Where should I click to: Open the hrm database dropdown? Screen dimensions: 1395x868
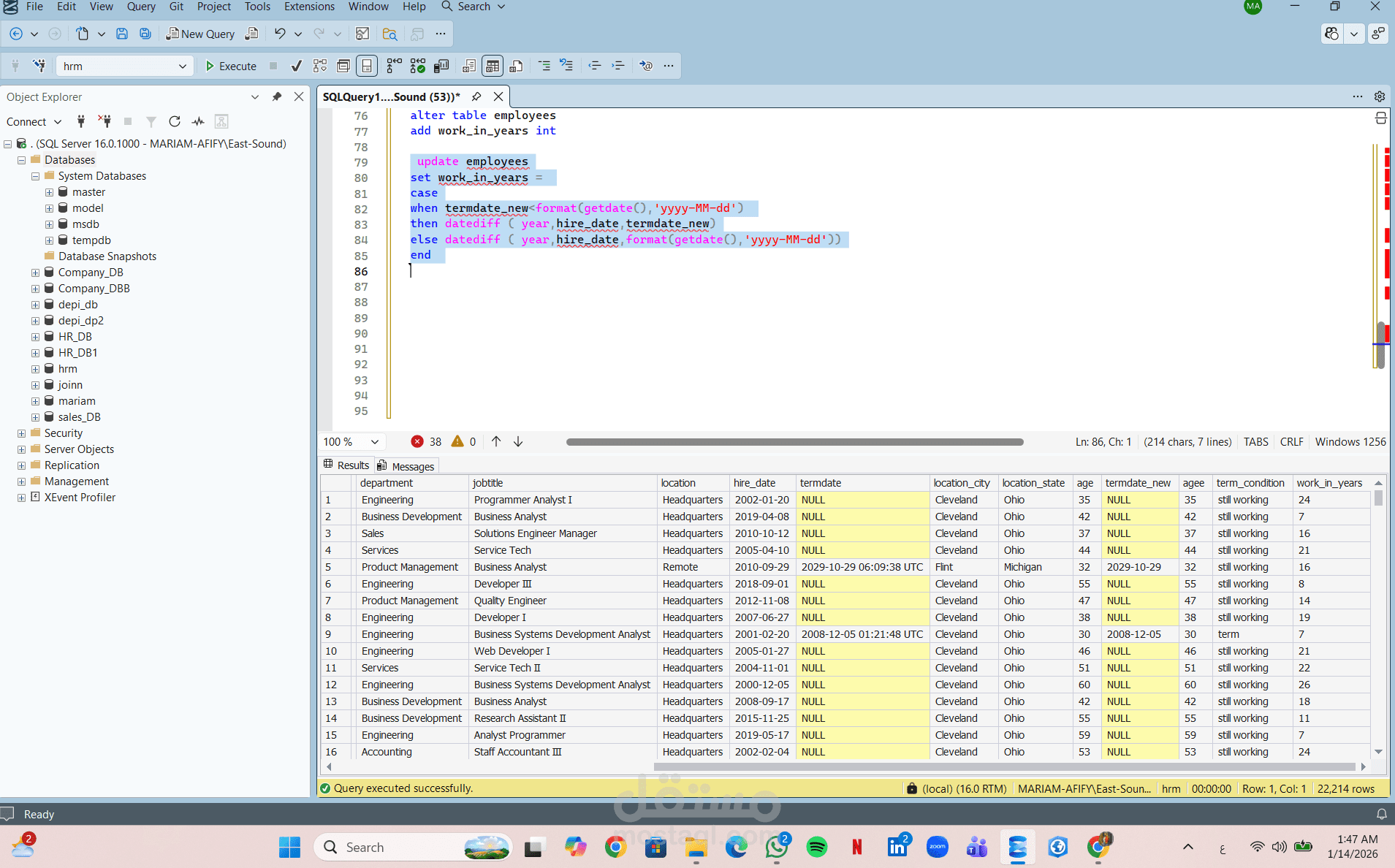click(x=182, y=66)
